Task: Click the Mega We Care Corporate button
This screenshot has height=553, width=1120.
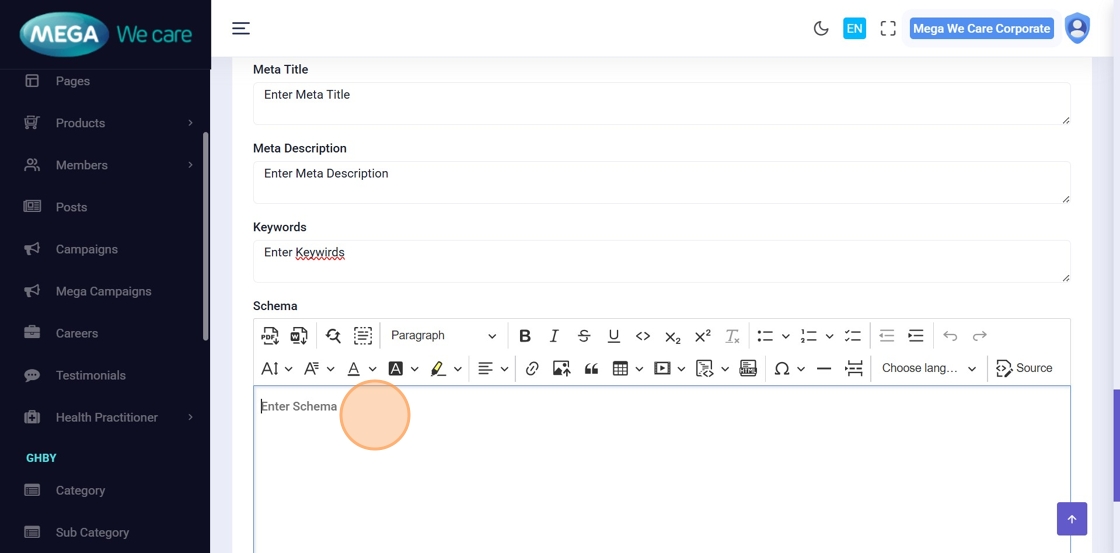Action: [x=981, y=29]
